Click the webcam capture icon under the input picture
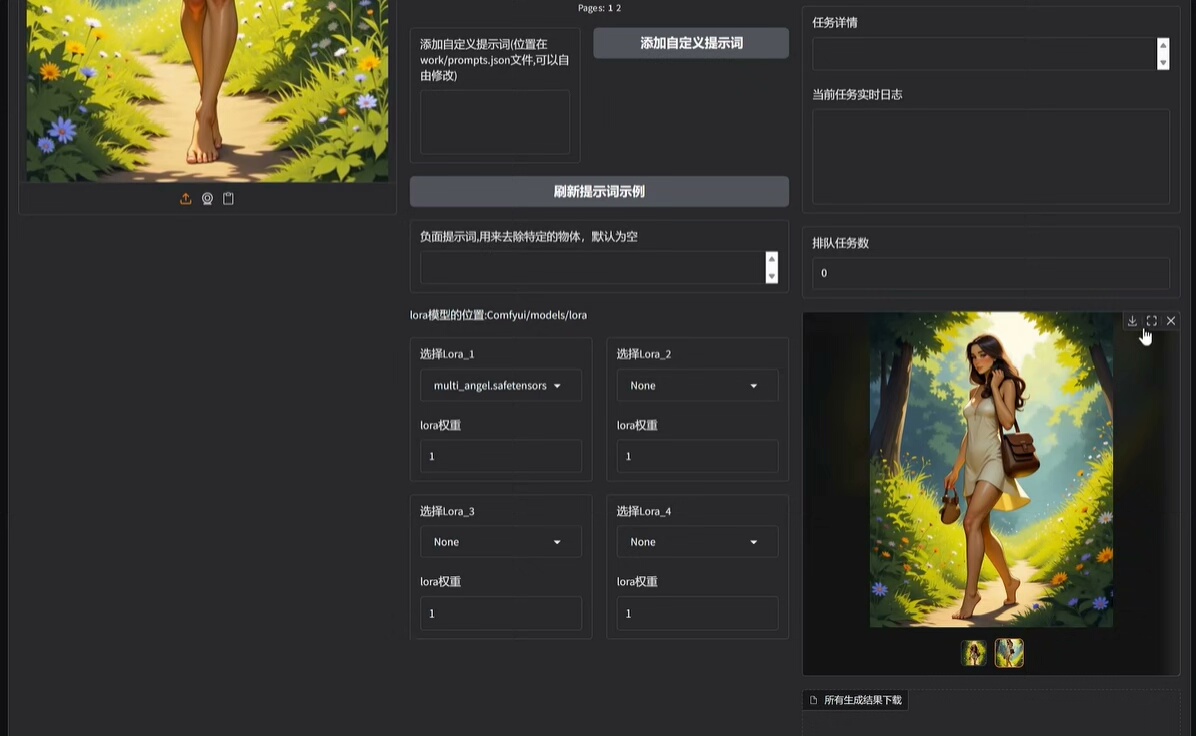Screen dimensions: 1196x736 click(207, 198)
